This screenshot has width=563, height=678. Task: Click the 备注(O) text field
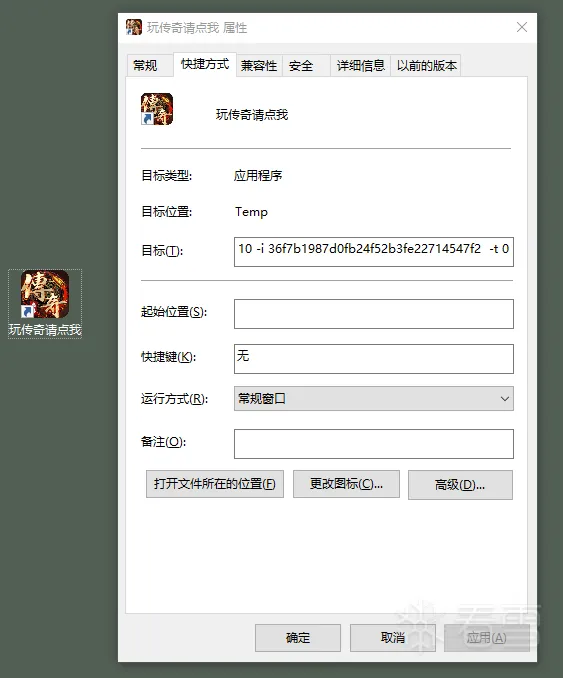click(374, 444)
